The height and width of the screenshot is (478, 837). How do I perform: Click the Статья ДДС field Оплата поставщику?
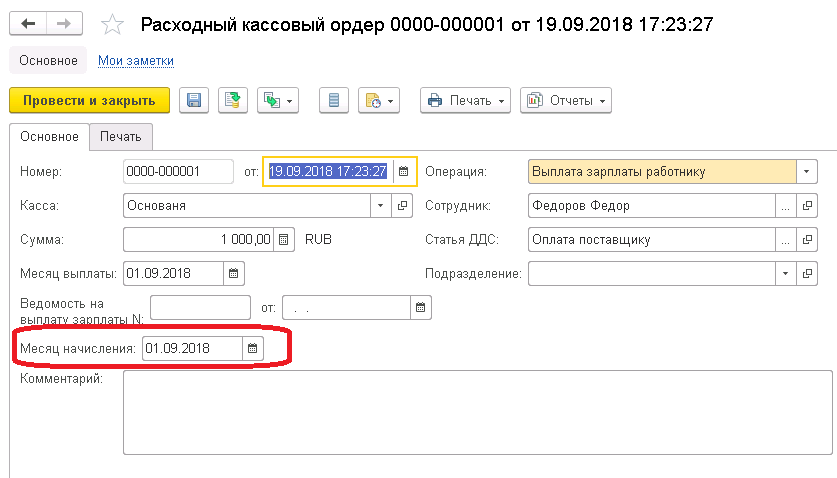click(x=651, y=240)
